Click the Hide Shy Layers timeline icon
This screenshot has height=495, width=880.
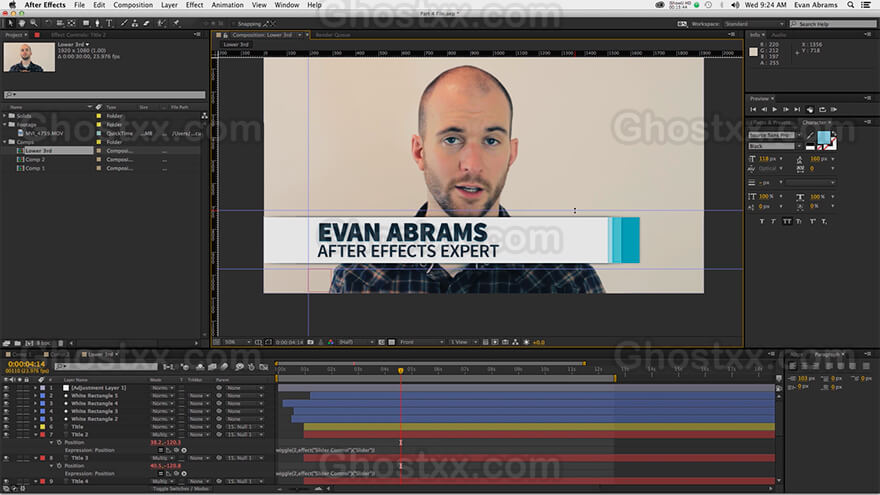(x=200, y=366)
